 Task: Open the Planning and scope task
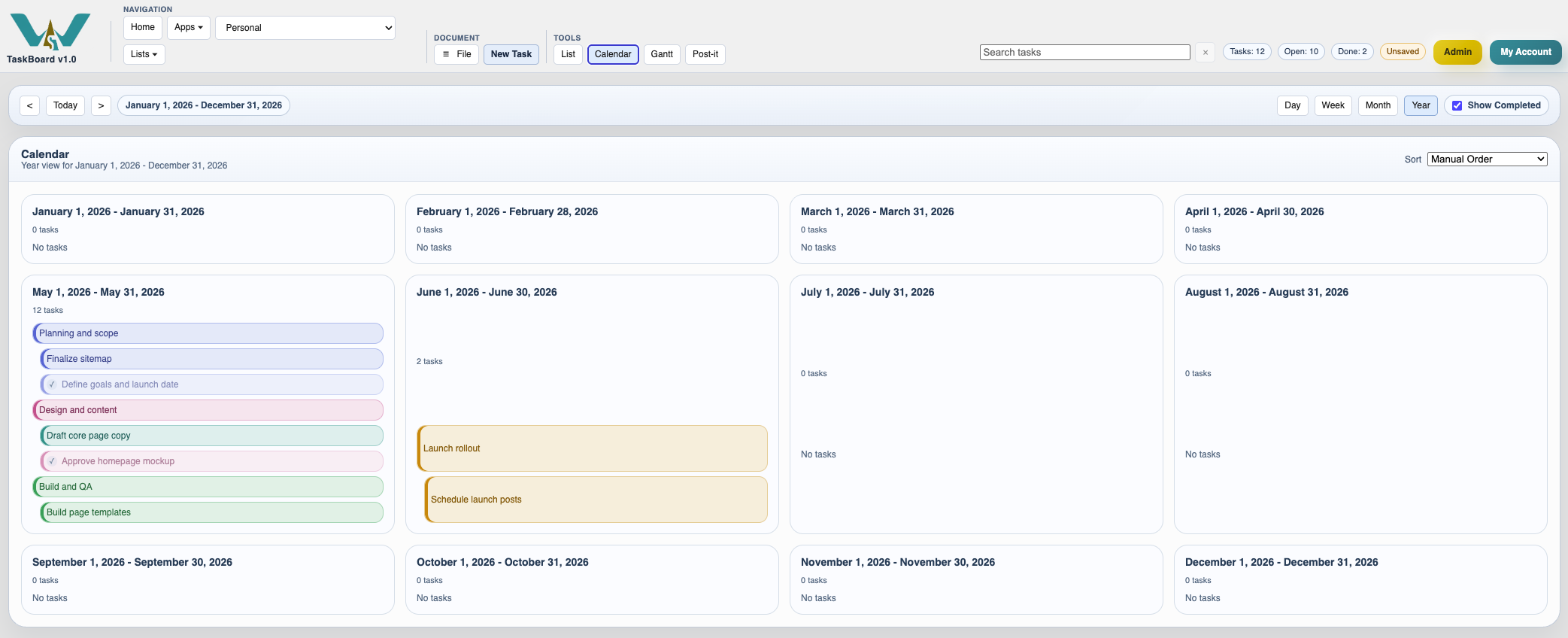(208, 333)
